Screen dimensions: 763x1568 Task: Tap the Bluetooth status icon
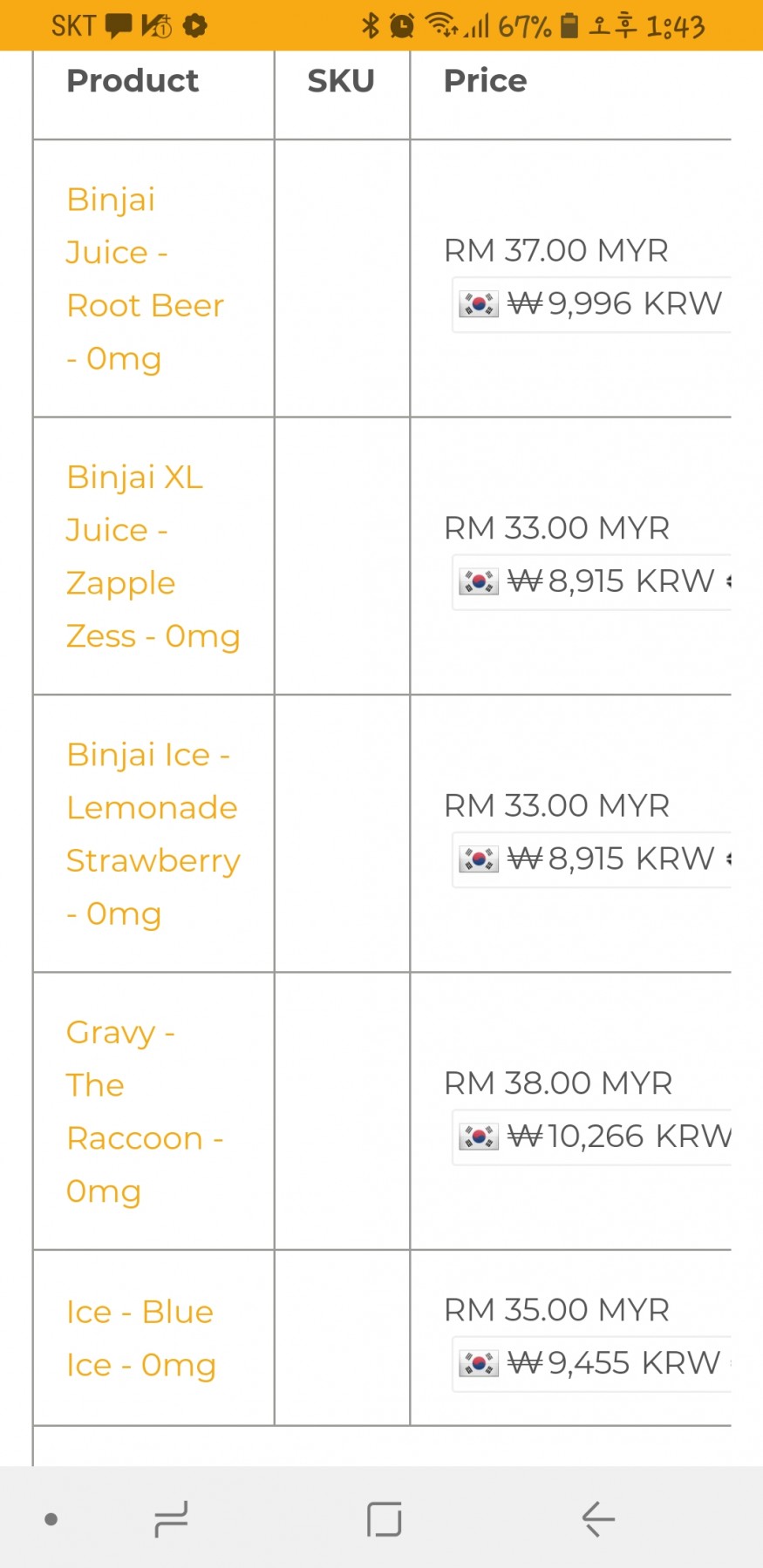[x=371, y=26]
